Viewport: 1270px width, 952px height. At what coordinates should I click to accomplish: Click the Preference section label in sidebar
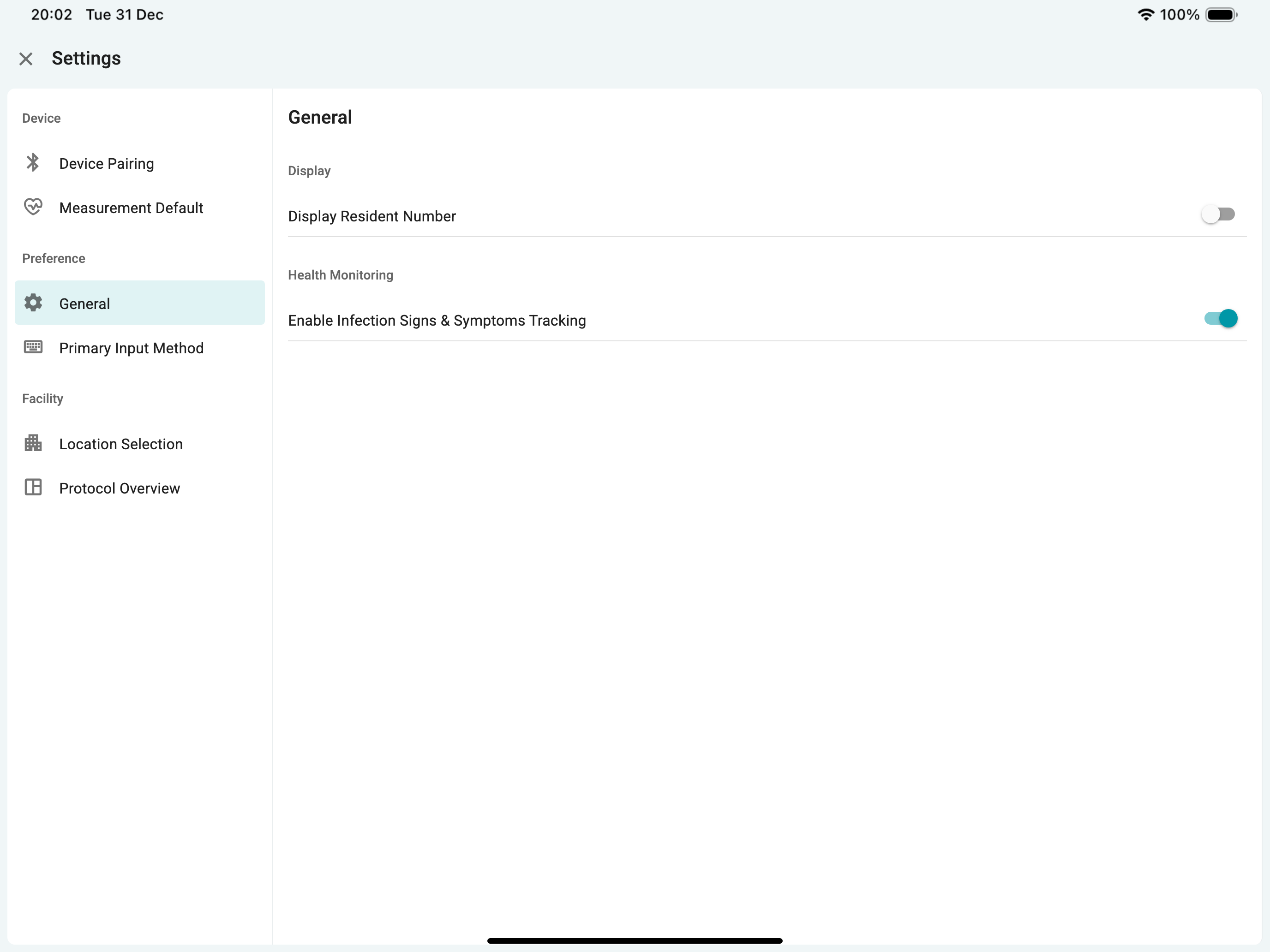(x=54, y=258)
